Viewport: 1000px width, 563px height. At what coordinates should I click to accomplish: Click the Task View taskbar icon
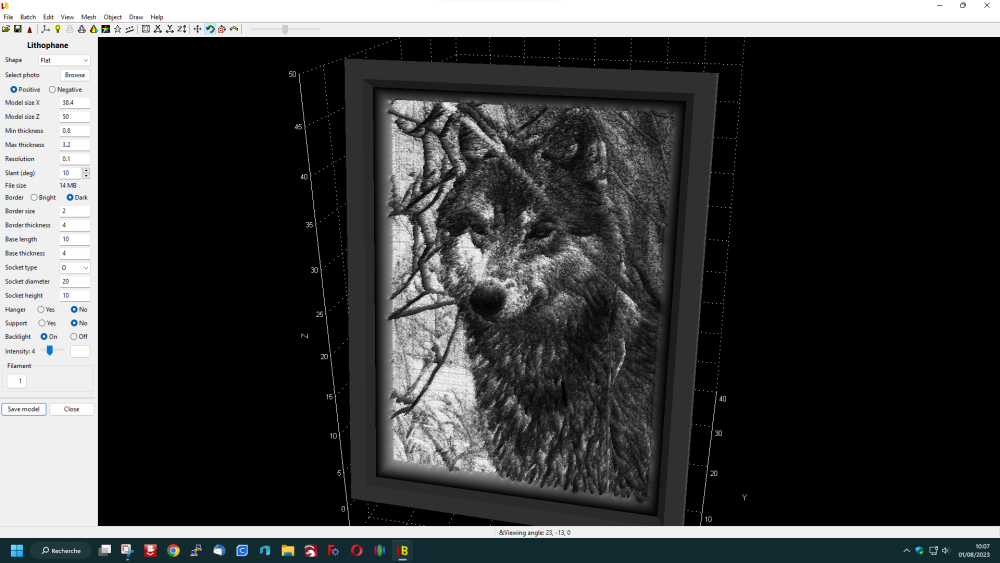pyautogui.click(x=105, y=550)
